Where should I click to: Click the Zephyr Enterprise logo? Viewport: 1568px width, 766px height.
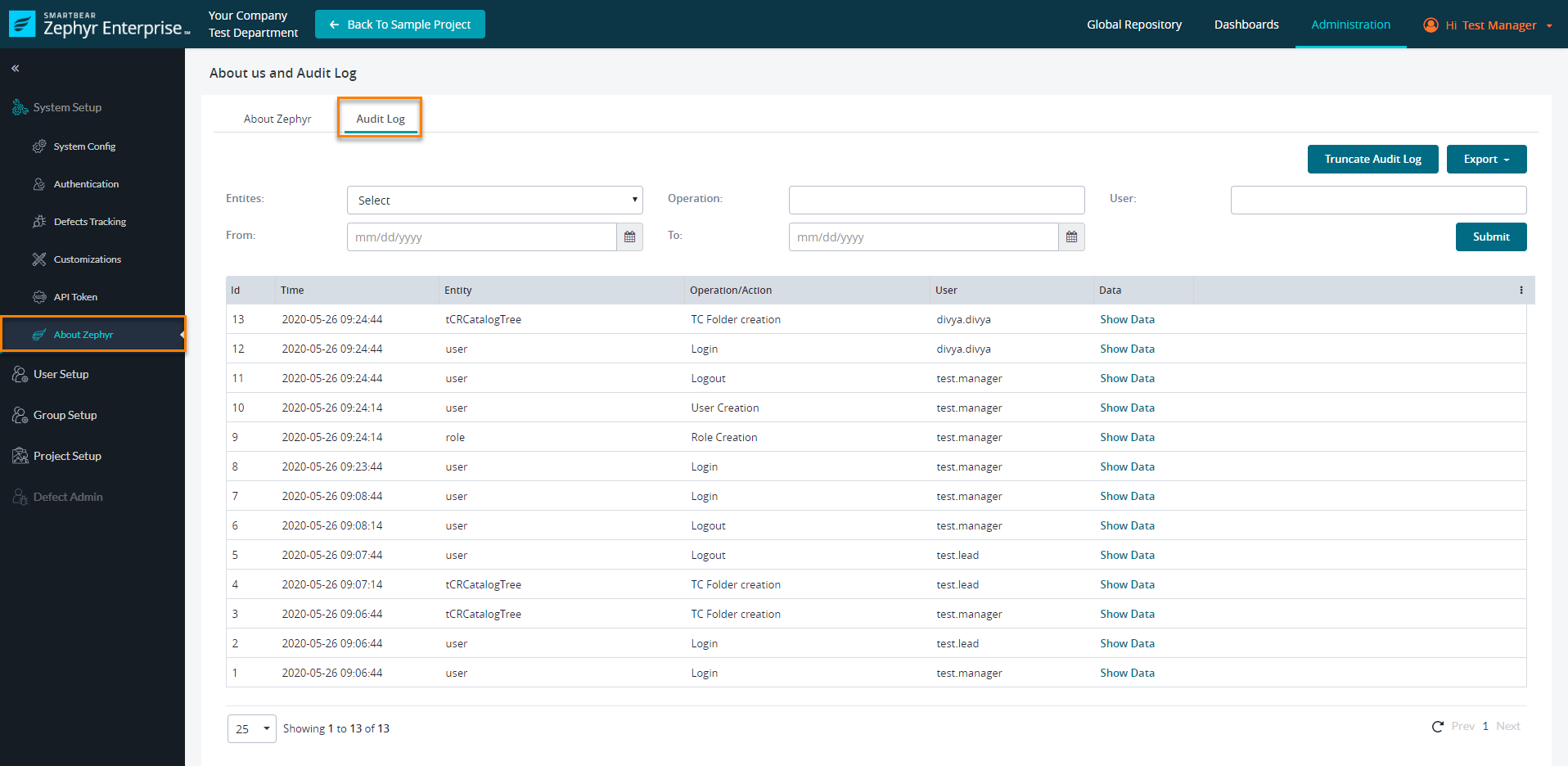coord(99,25)
